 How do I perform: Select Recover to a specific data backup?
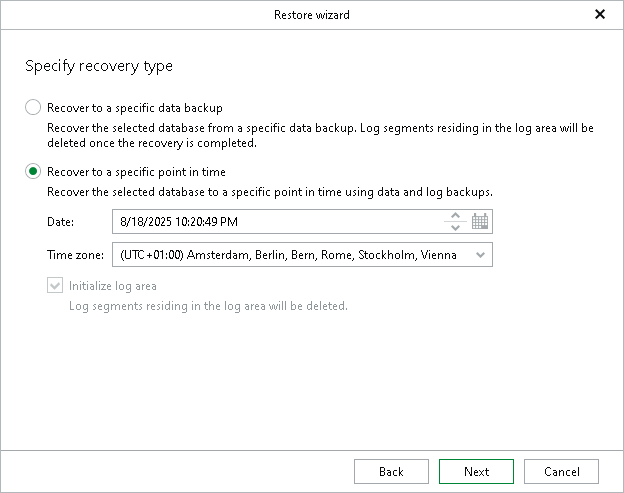coord(33,108)
